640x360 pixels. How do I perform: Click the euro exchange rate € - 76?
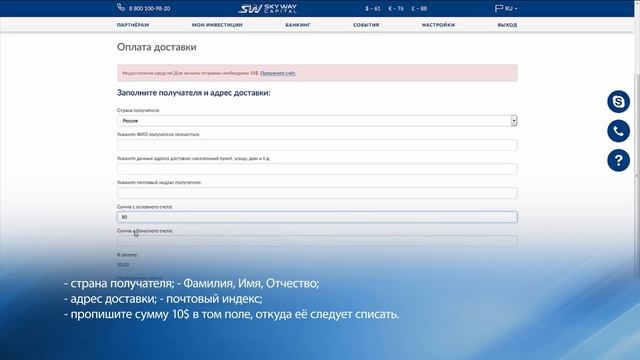396,9
